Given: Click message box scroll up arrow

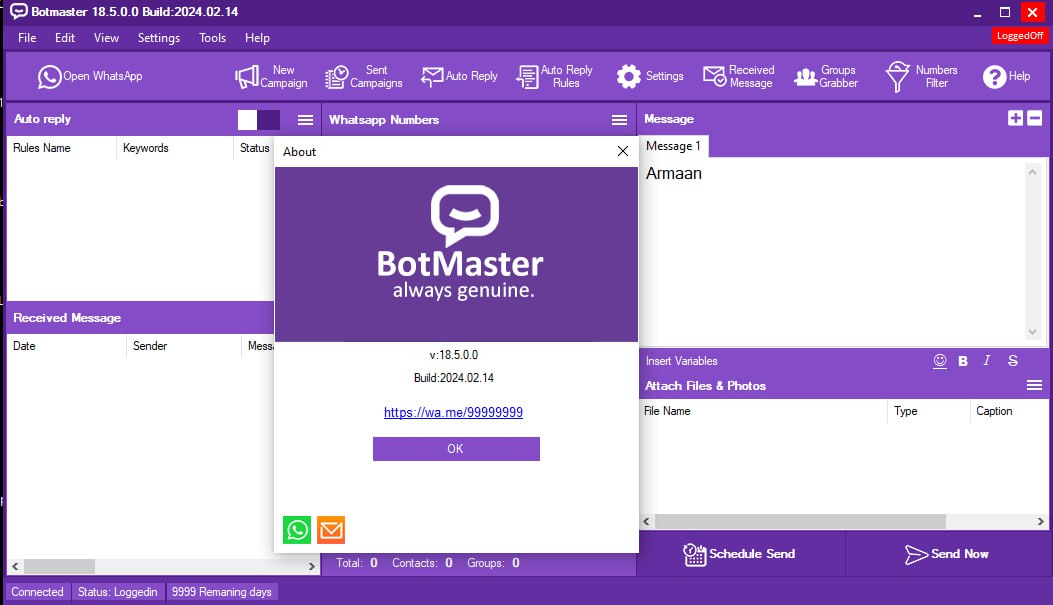Looking at the screenshot, I should (x=1032, y=172).
